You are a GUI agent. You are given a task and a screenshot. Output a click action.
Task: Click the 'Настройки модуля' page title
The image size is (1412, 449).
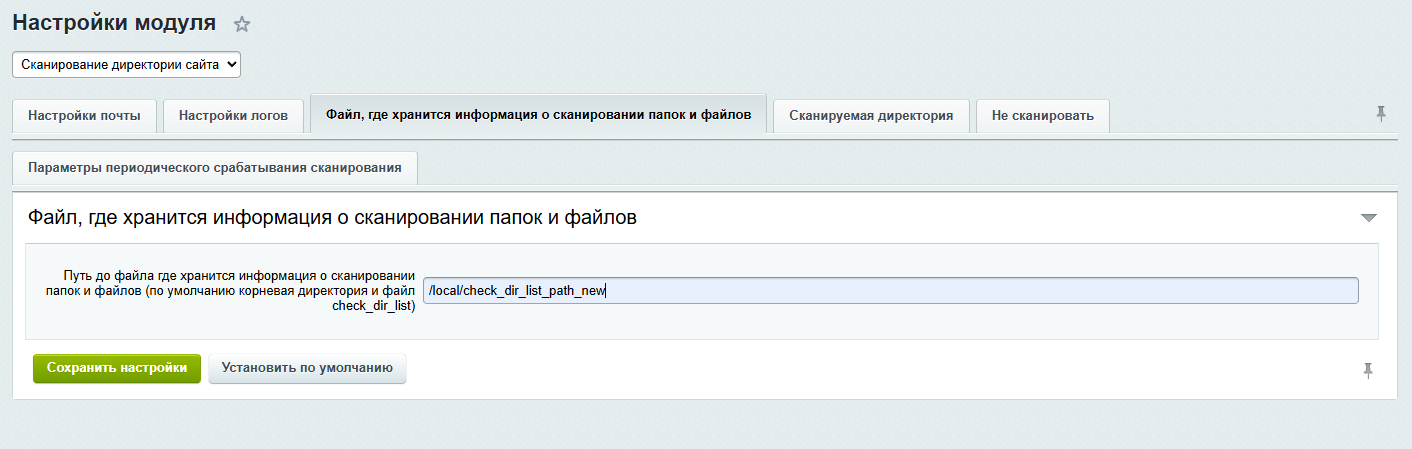click(x=114, y=23)
